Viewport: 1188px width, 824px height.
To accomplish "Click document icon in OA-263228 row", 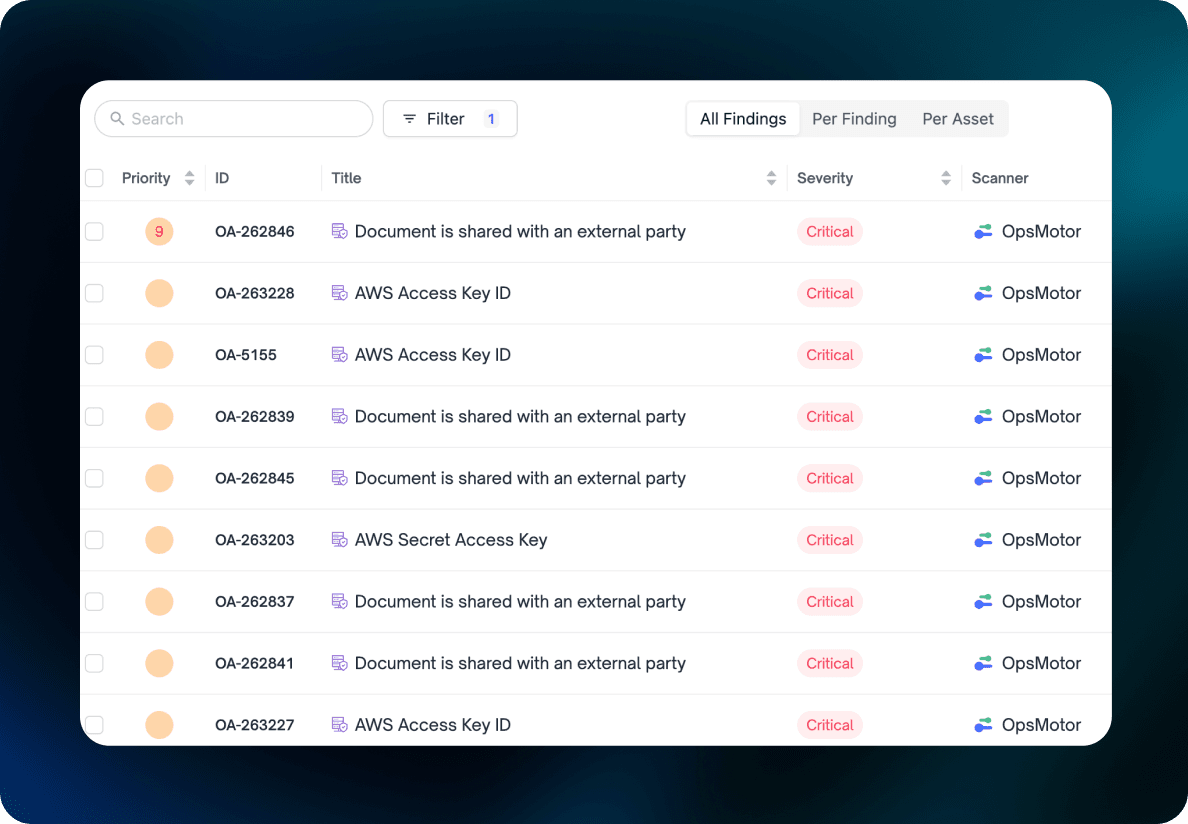I will 339,292.
